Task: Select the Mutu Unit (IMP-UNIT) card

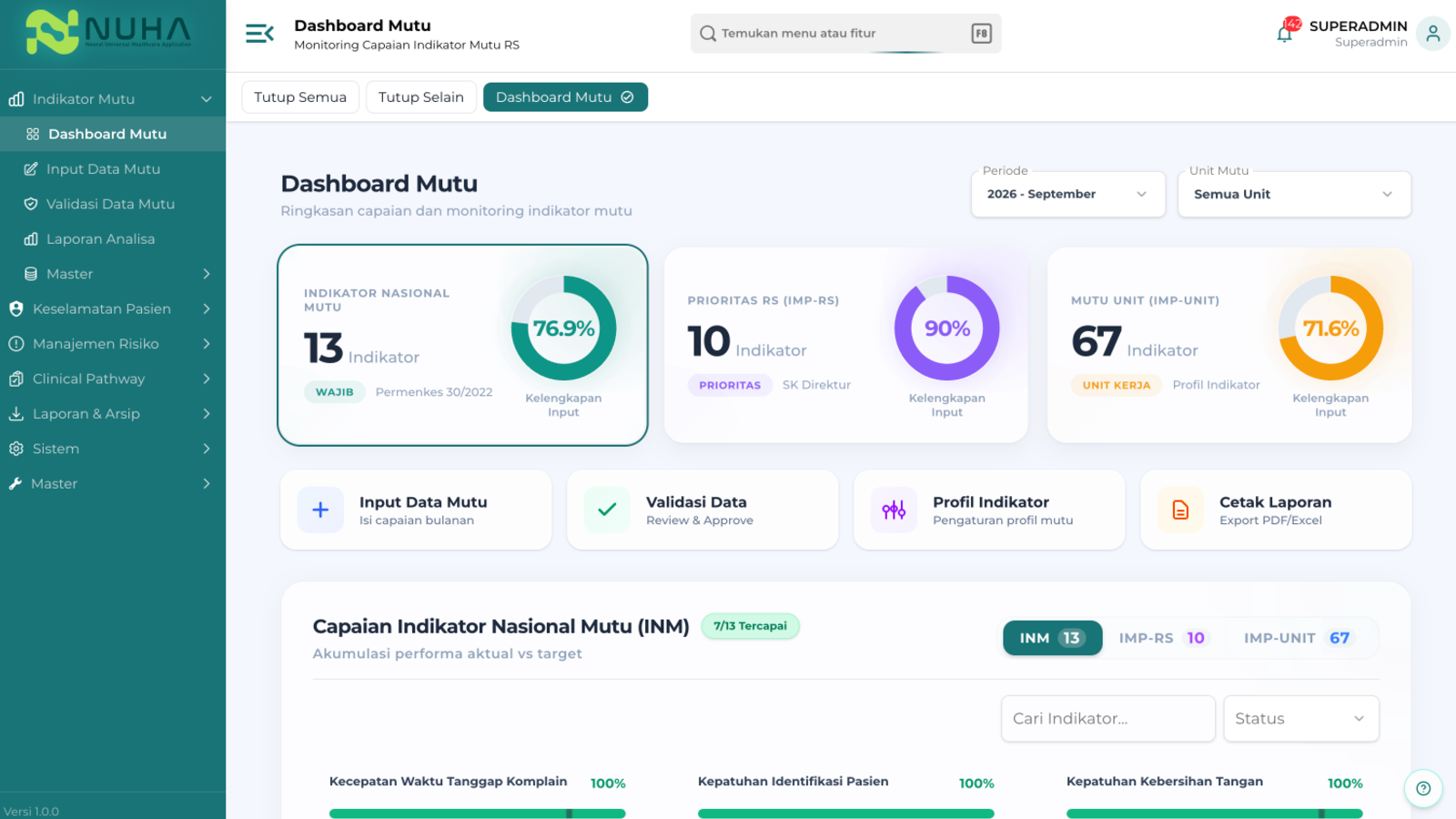Action: (x=1229, y=345)
